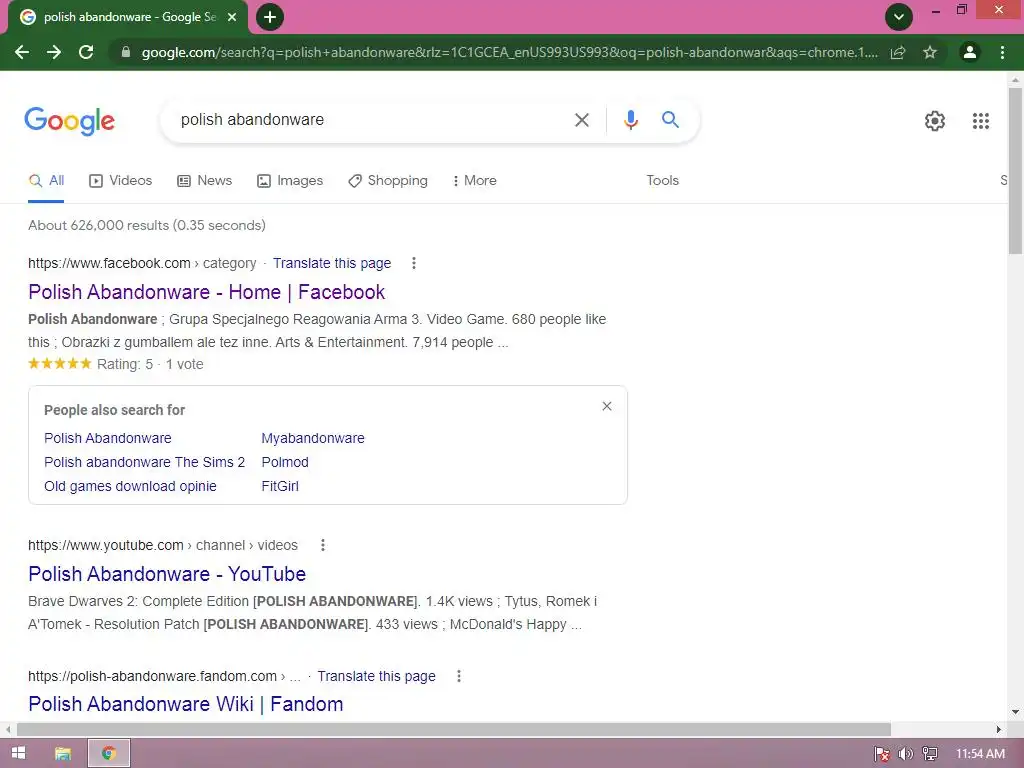Open File Explorer from the taskbar

pos(63,754)
